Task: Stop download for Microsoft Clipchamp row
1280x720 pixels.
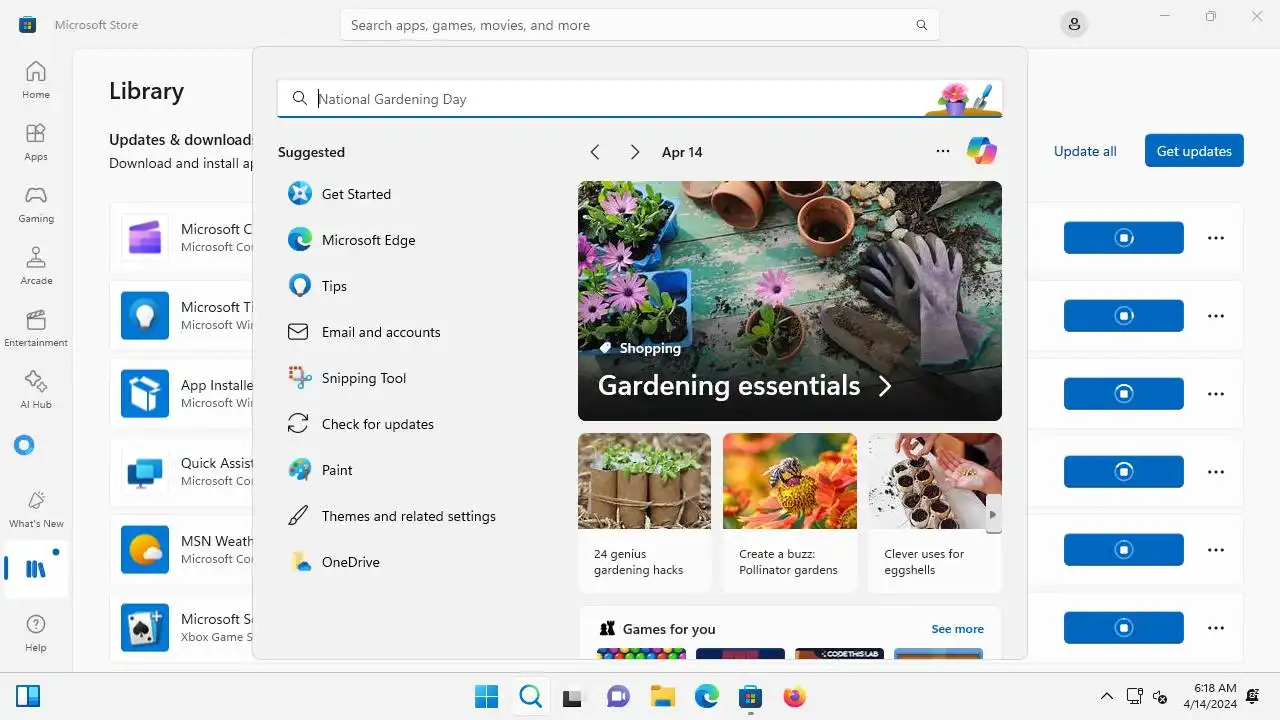Action: (1124, 238)
